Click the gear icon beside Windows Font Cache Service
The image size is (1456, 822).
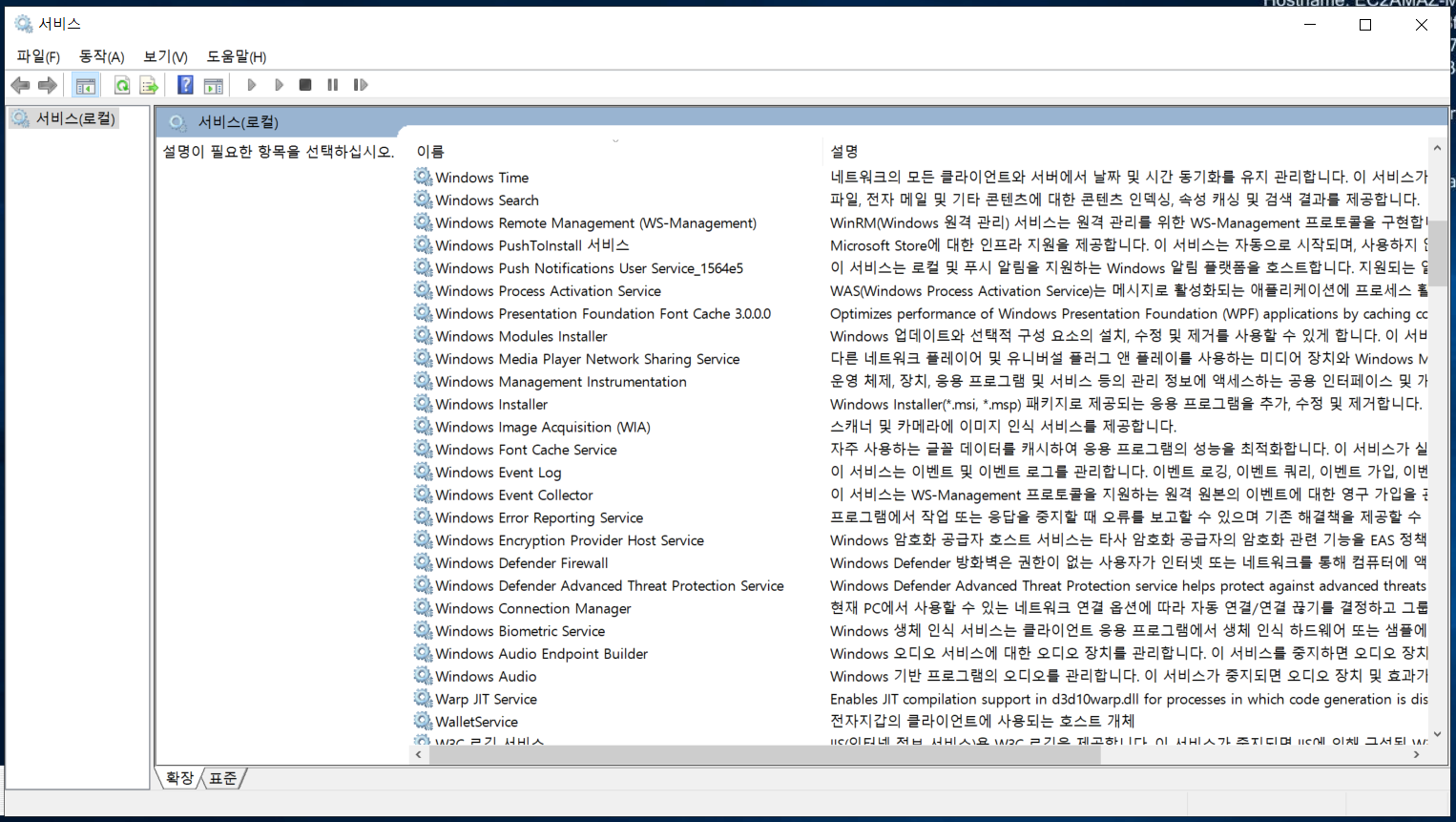pos(423,450)
